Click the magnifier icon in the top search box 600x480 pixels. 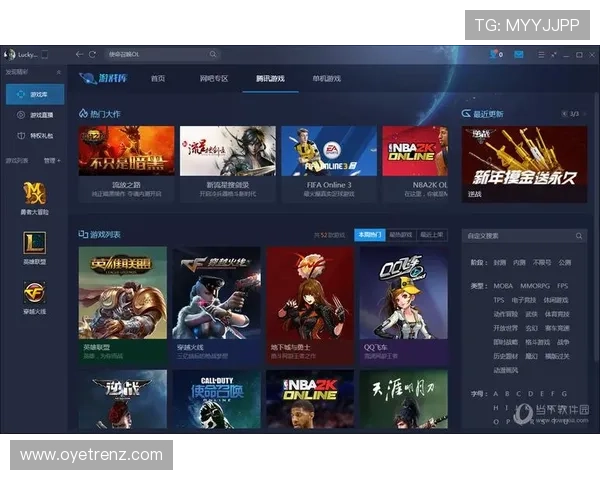pos(213,54)
